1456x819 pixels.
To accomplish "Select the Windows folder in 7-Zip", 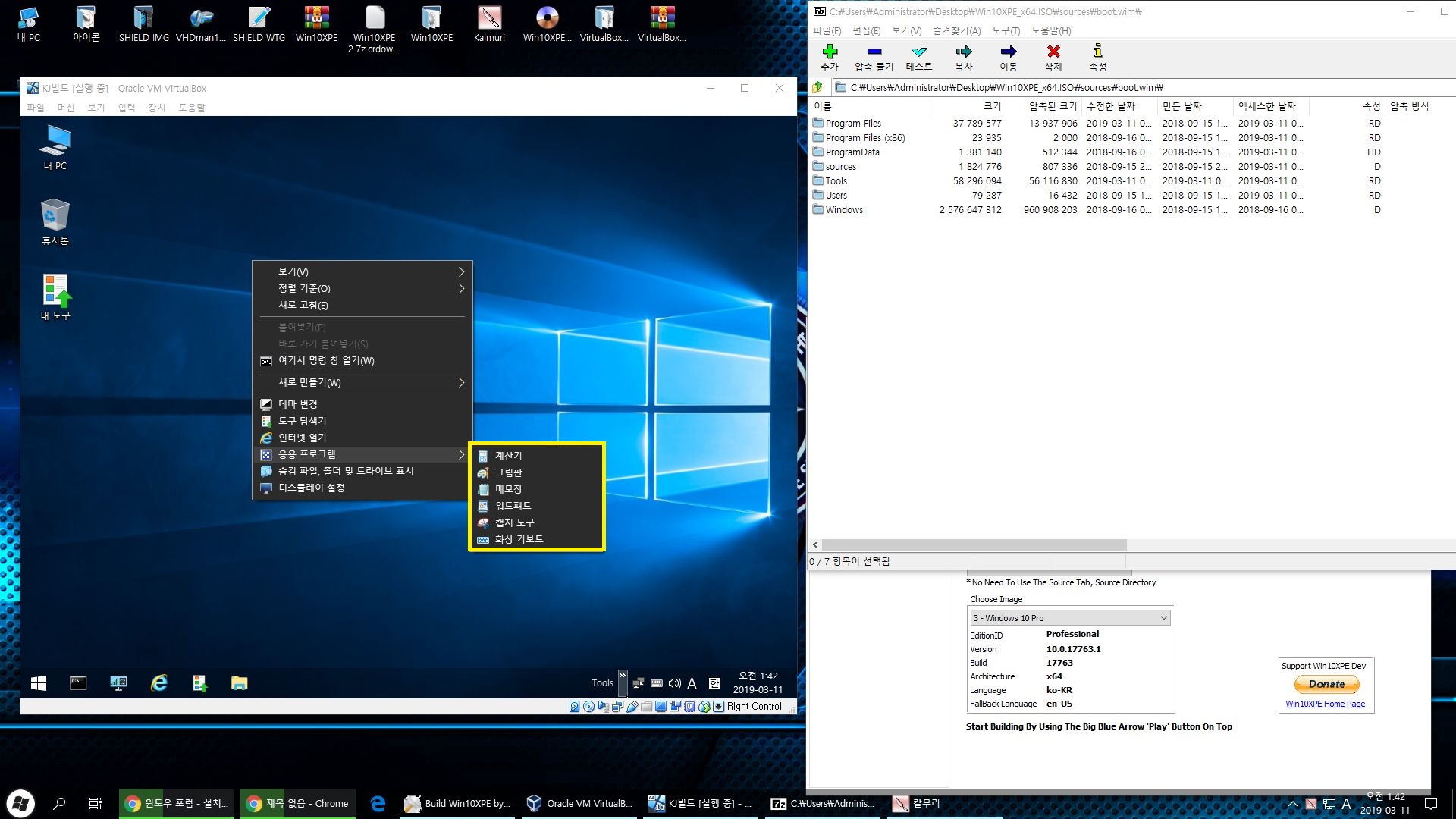I will [x=843, y=210].
